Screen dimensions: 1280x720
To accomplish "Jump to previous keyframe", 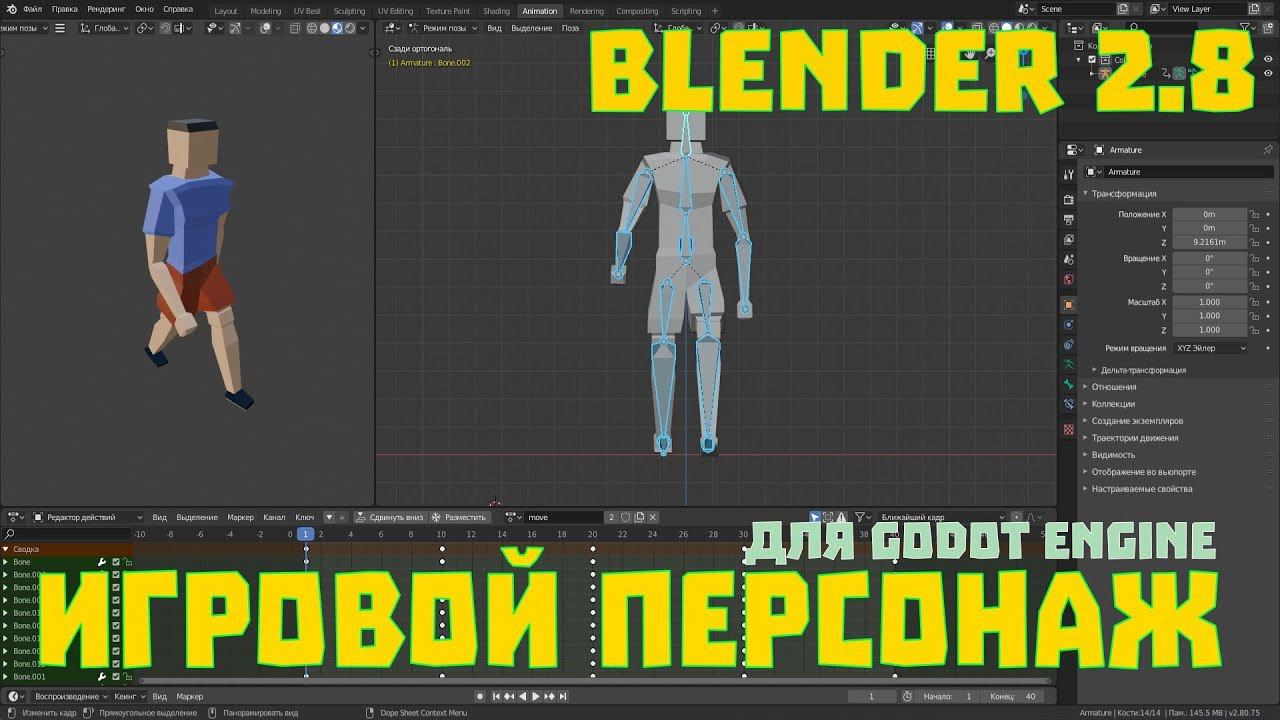I will coord(509,696).
